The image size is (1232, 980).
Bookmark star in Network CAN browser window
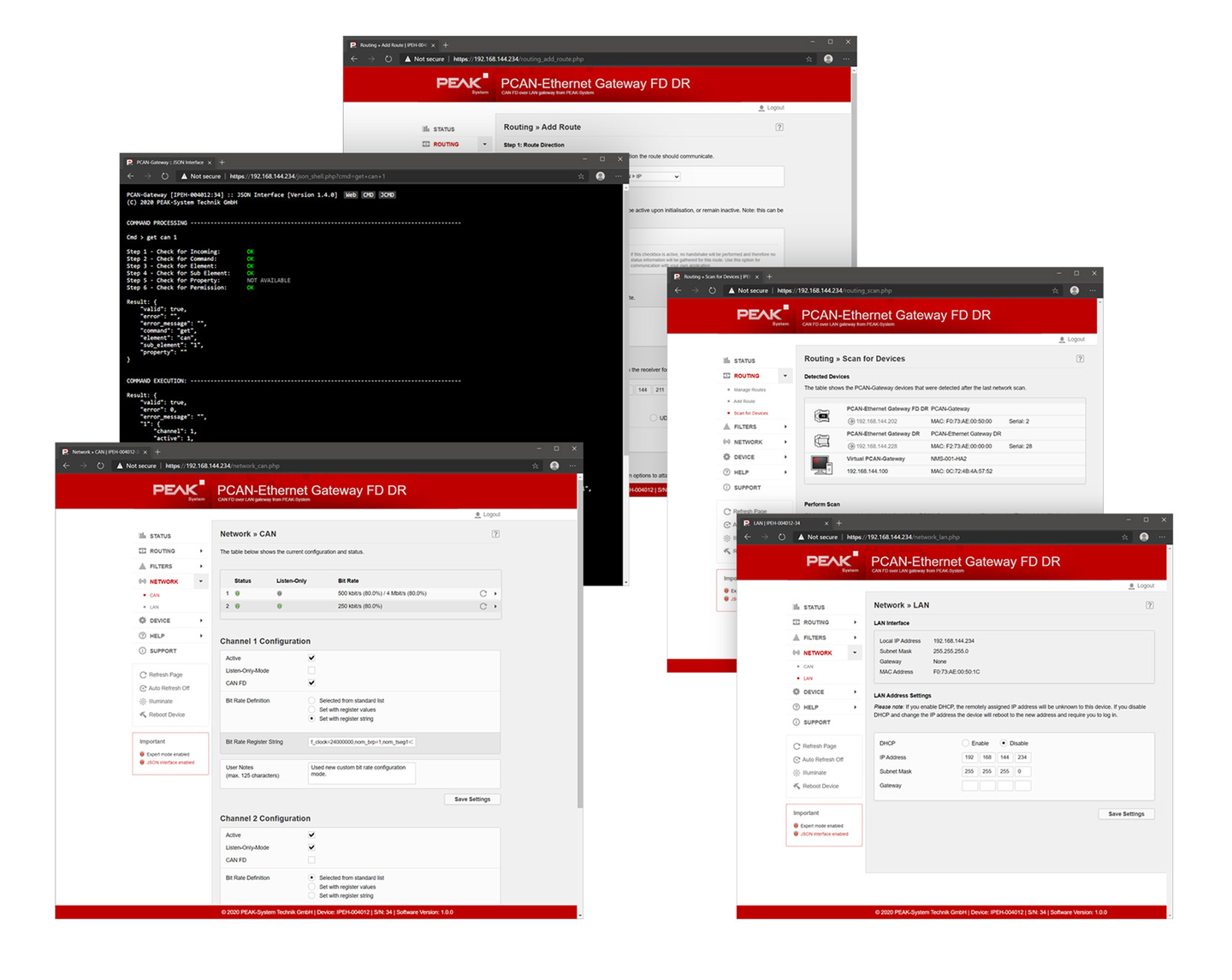[535, 466]
